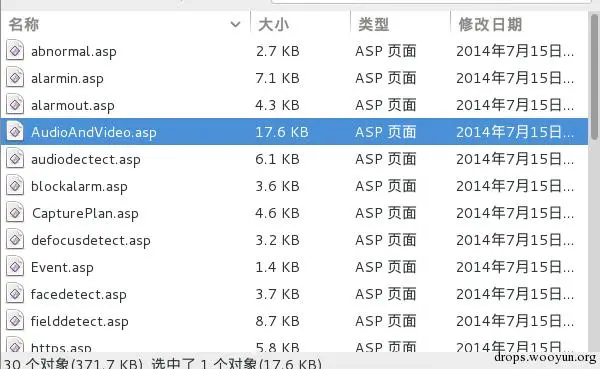Sort files by the 类型 column header
This screenshot has width=600, height=369.
373,24
